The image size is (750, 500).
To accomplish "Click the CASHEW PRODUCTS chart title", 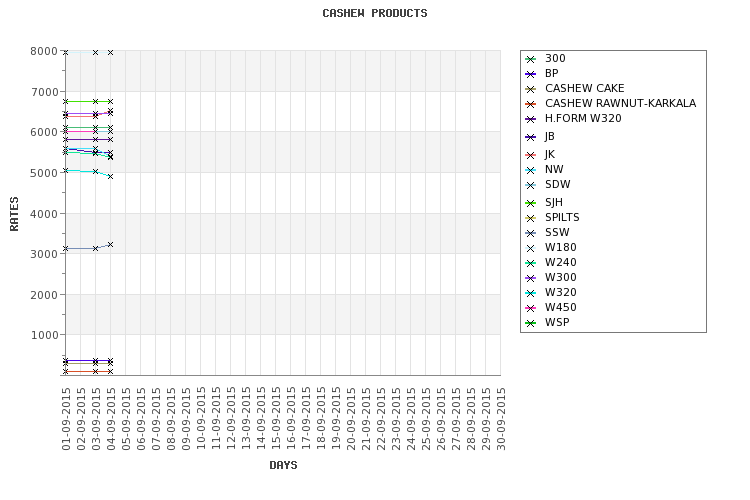I will pyautogui.click(x=375, y=13).
